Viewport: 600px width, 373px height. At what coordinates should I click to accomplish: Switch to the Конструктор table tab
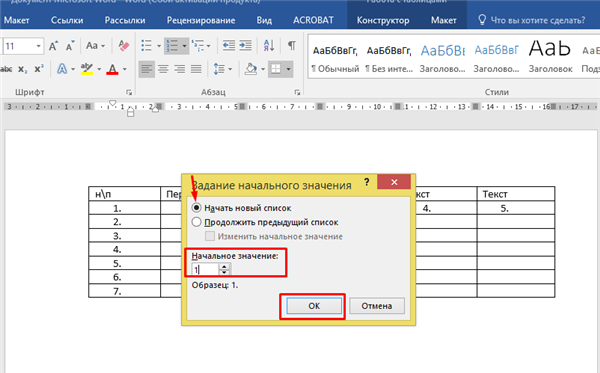383,20
